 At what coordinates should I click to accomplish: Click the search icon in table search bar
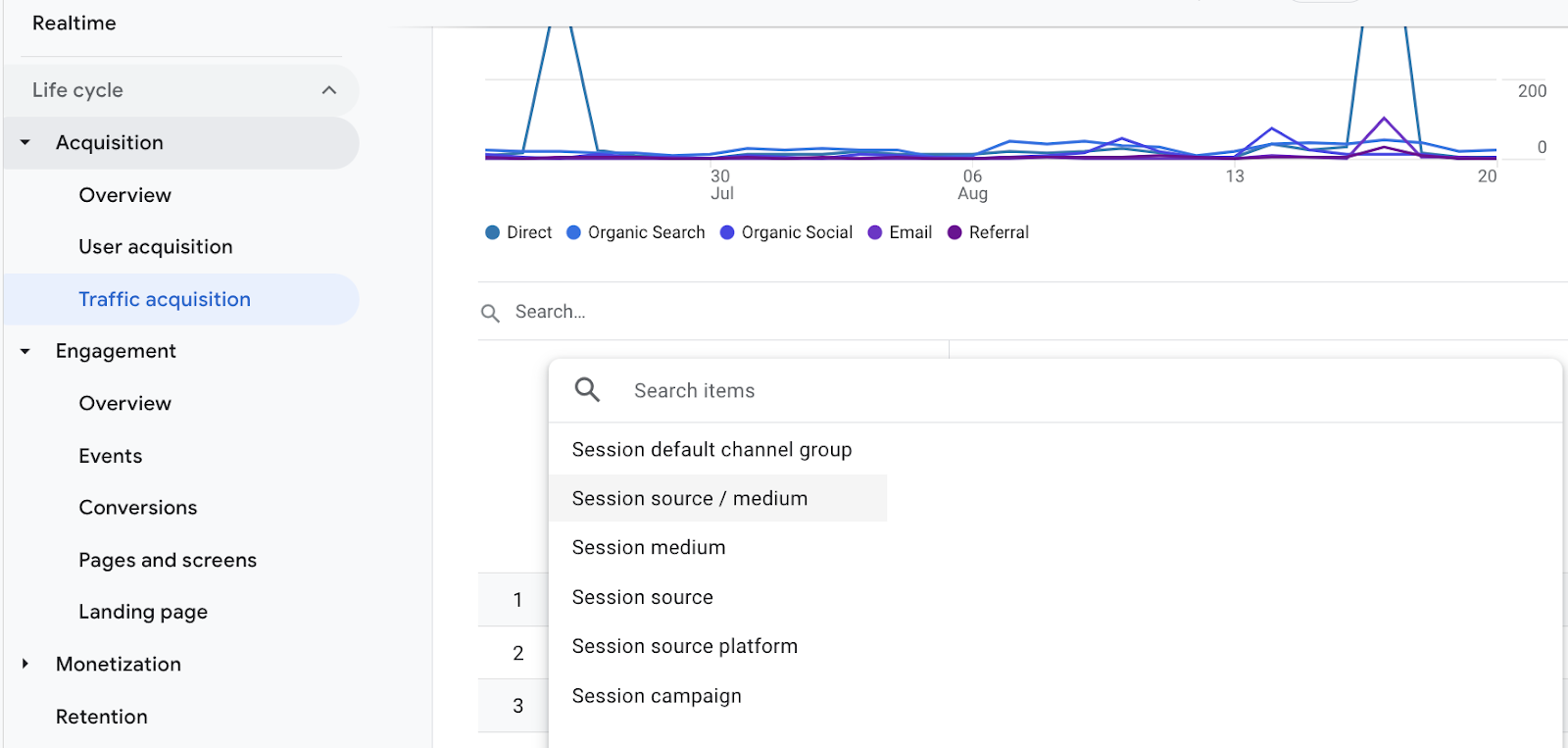point(490,313)
